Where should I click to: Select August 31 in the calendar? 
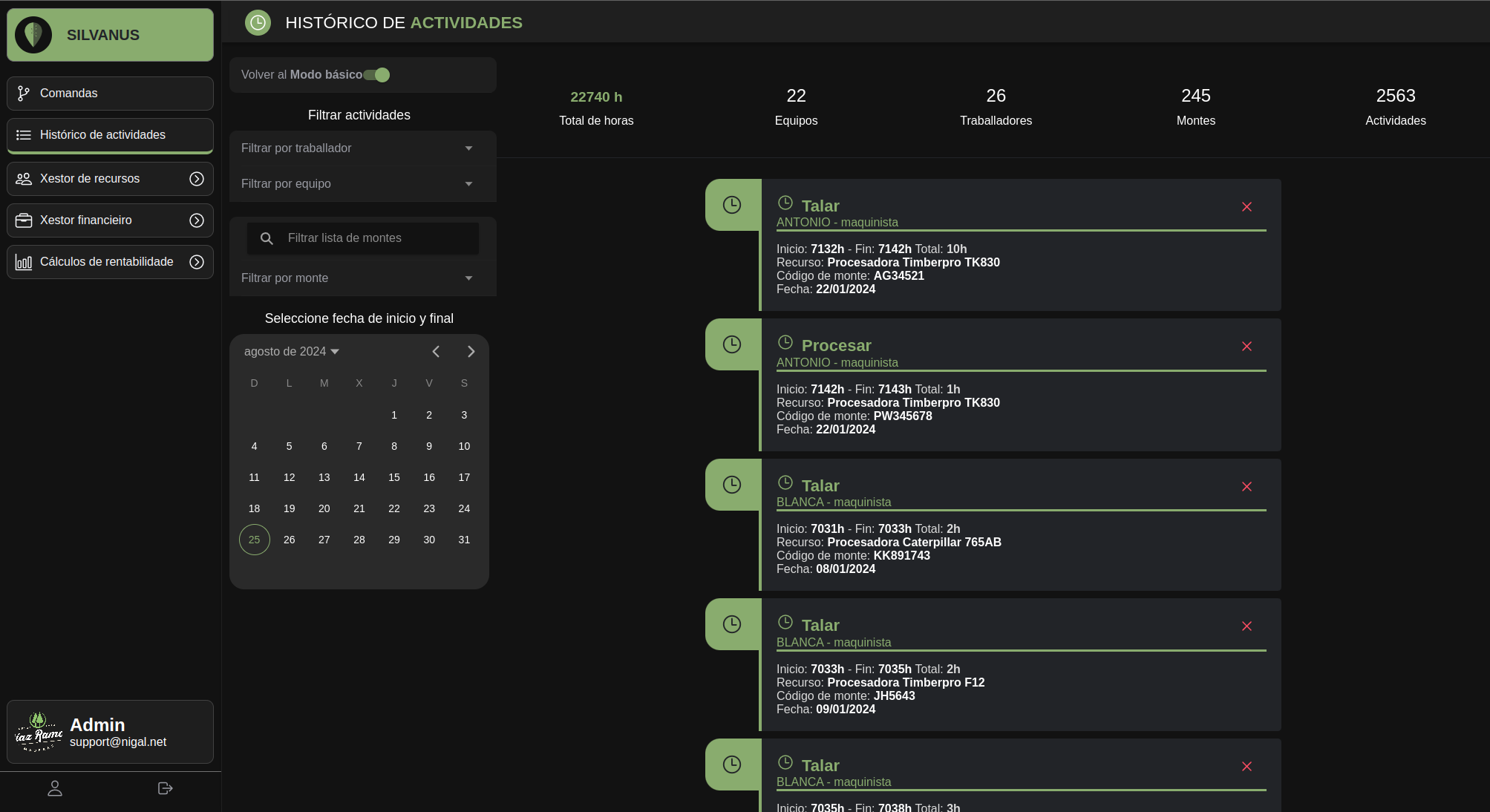(x=464, y=540)
